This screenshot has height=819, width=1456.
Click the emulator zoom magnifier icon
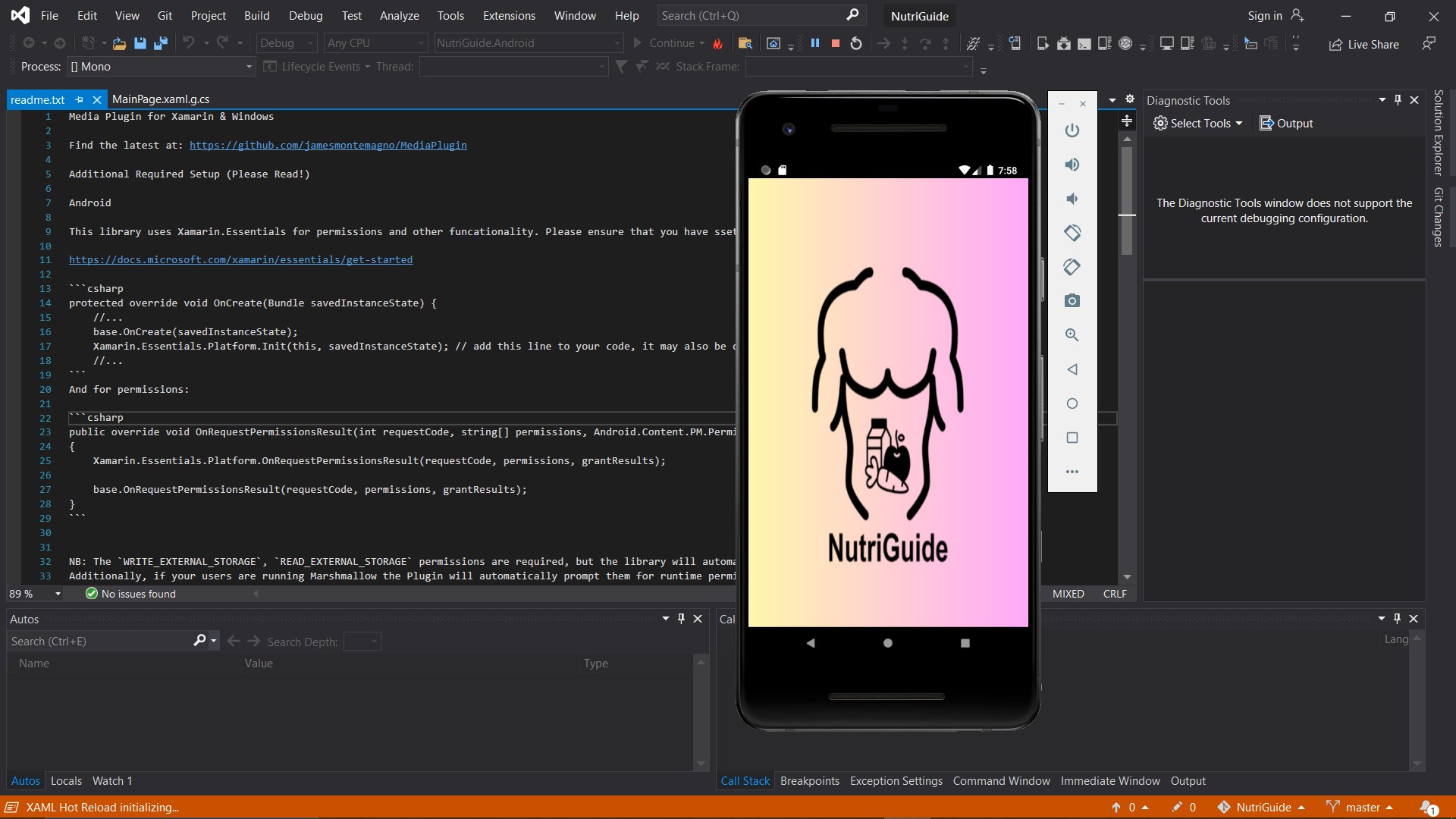[1072, 335]
